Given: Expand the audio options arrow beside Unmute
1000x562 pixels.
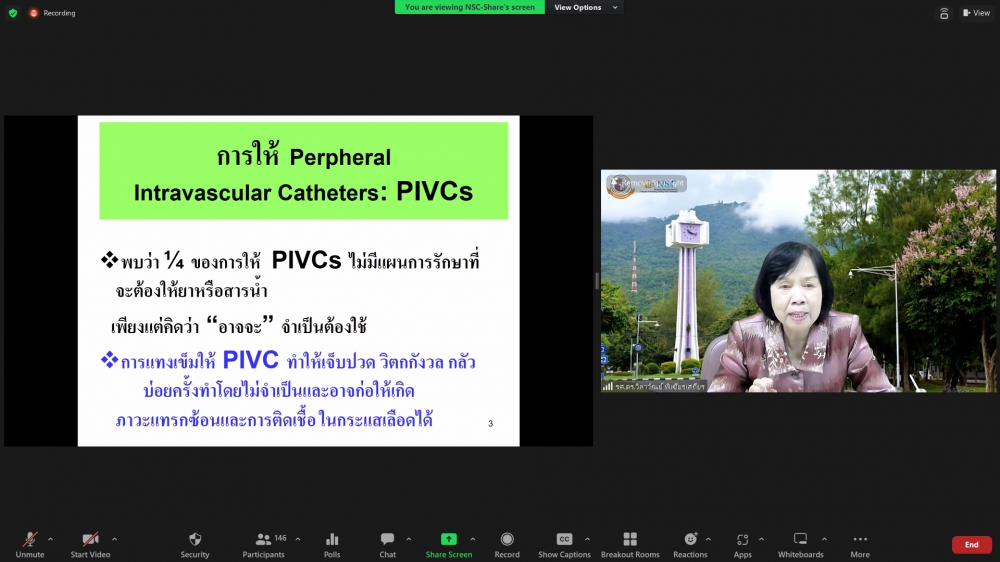Looking at the screenshot, I should tap(51, 539).
